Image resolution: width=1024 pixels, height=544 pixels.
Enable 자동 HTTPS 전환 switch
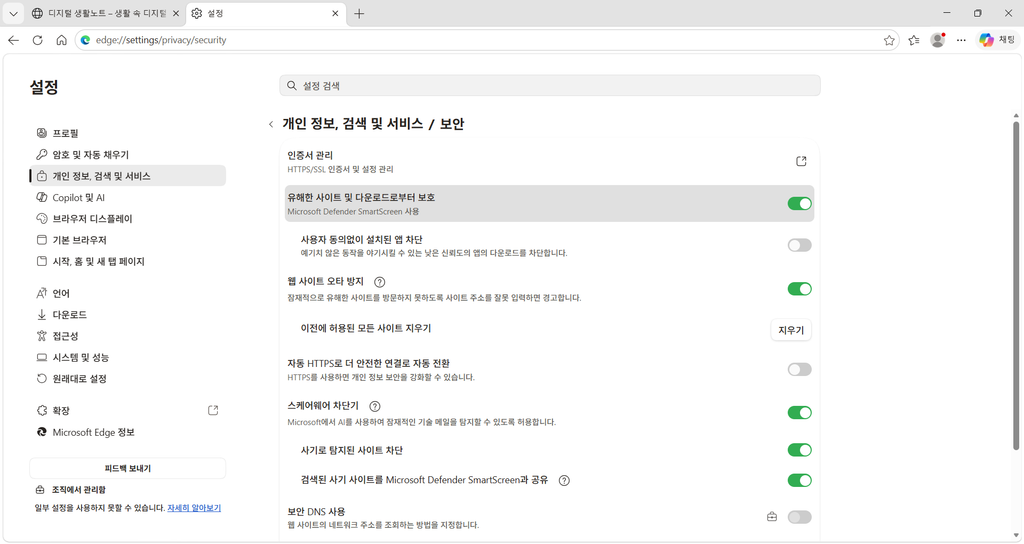click(x=799, y=370)
